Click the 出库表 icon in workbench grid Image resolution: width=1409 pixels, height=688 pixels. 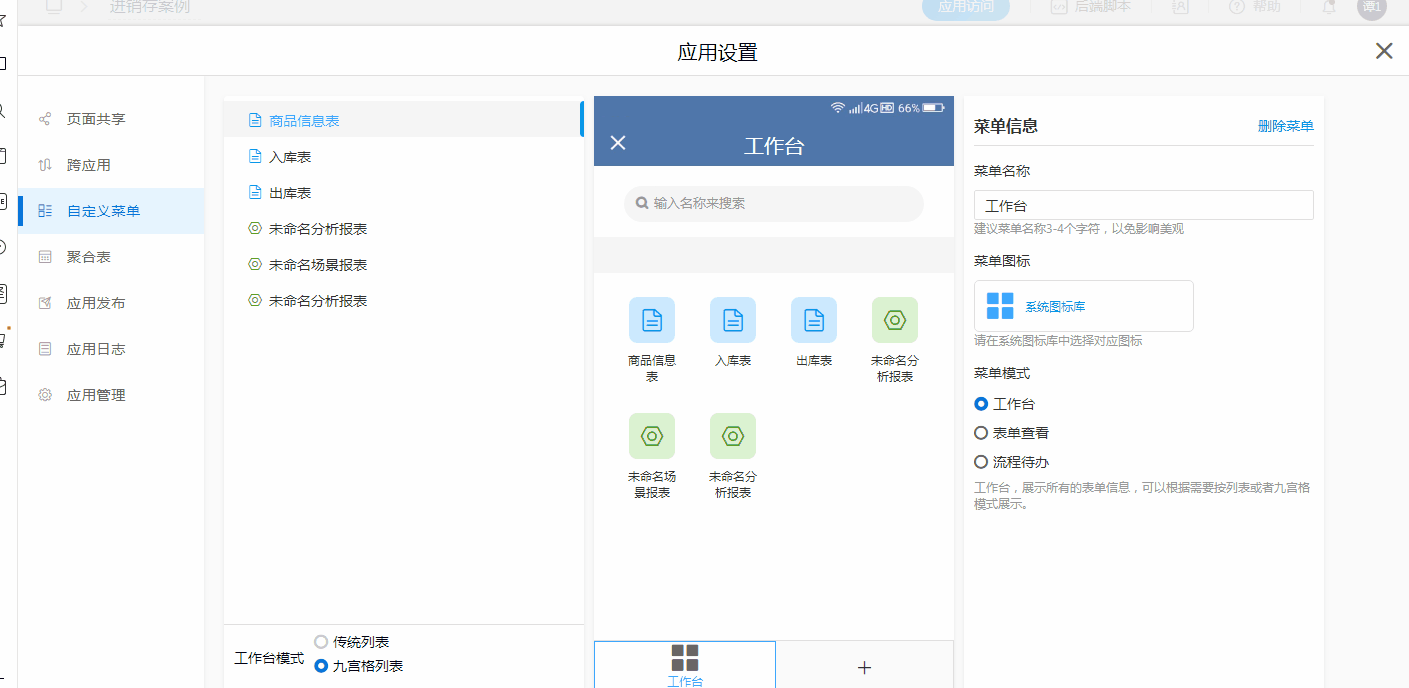click(x=813, y=320)
